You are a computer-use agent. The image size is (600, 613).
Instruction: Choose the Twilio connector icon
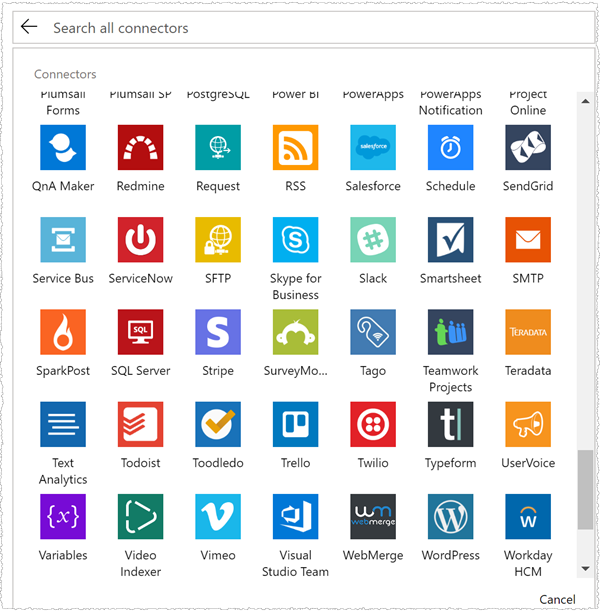point(373,424)
